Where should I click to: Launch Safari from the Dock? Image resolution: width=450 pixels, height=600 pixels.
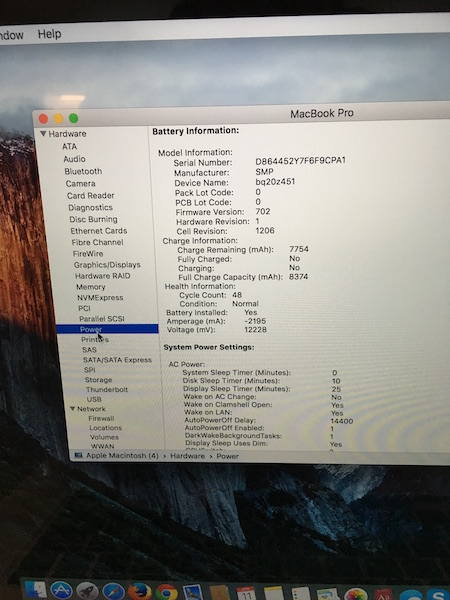pyautogui.click(x=113, y=592)
